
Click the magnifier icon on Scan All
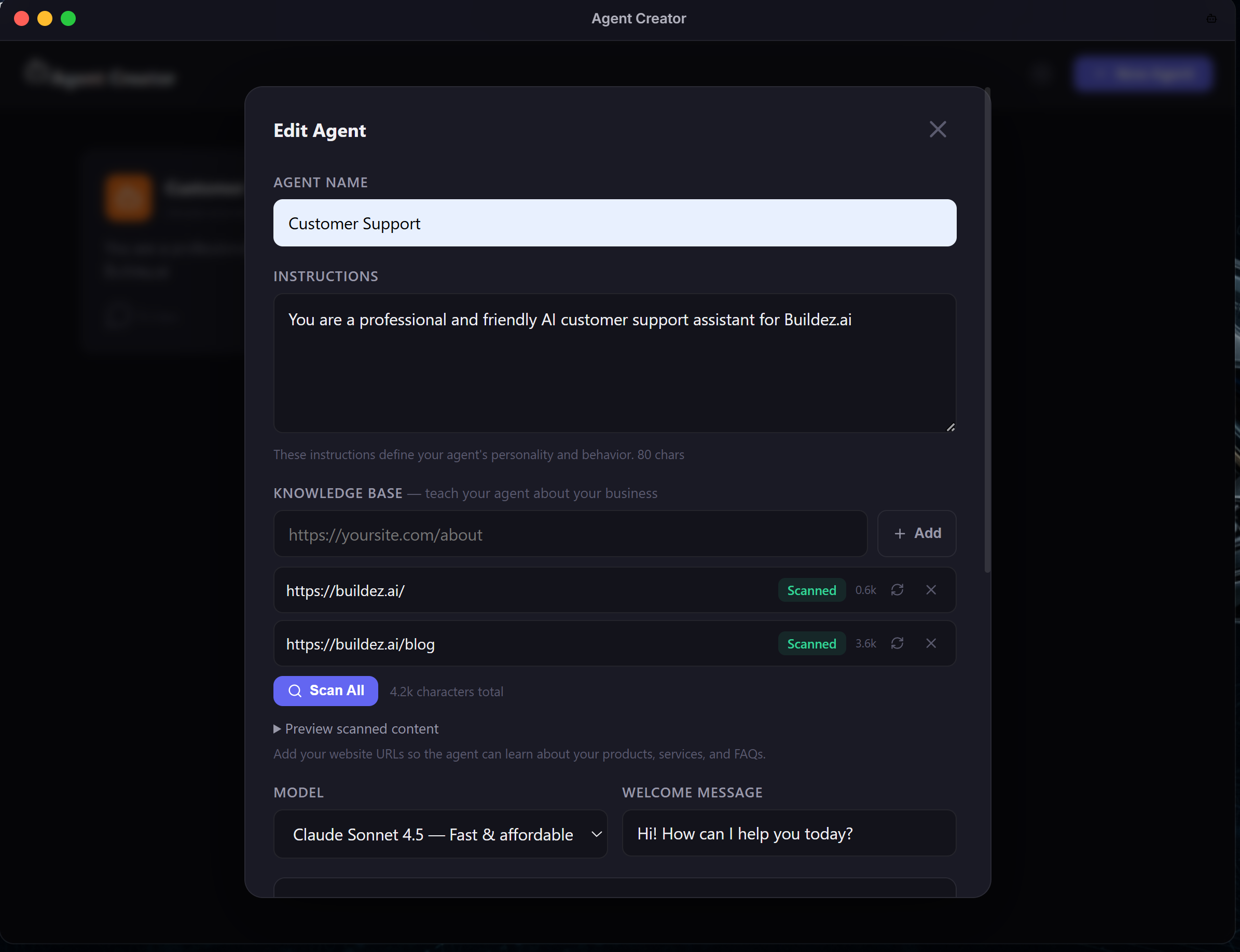(295, 691)
